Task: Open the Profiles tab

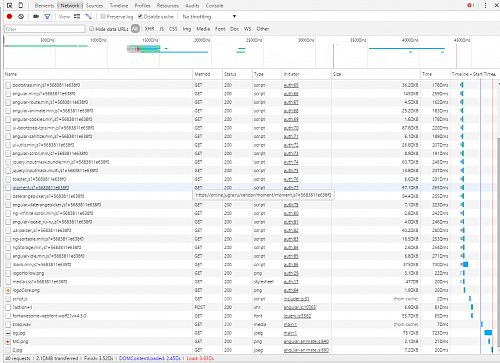Action: [142, 6]
